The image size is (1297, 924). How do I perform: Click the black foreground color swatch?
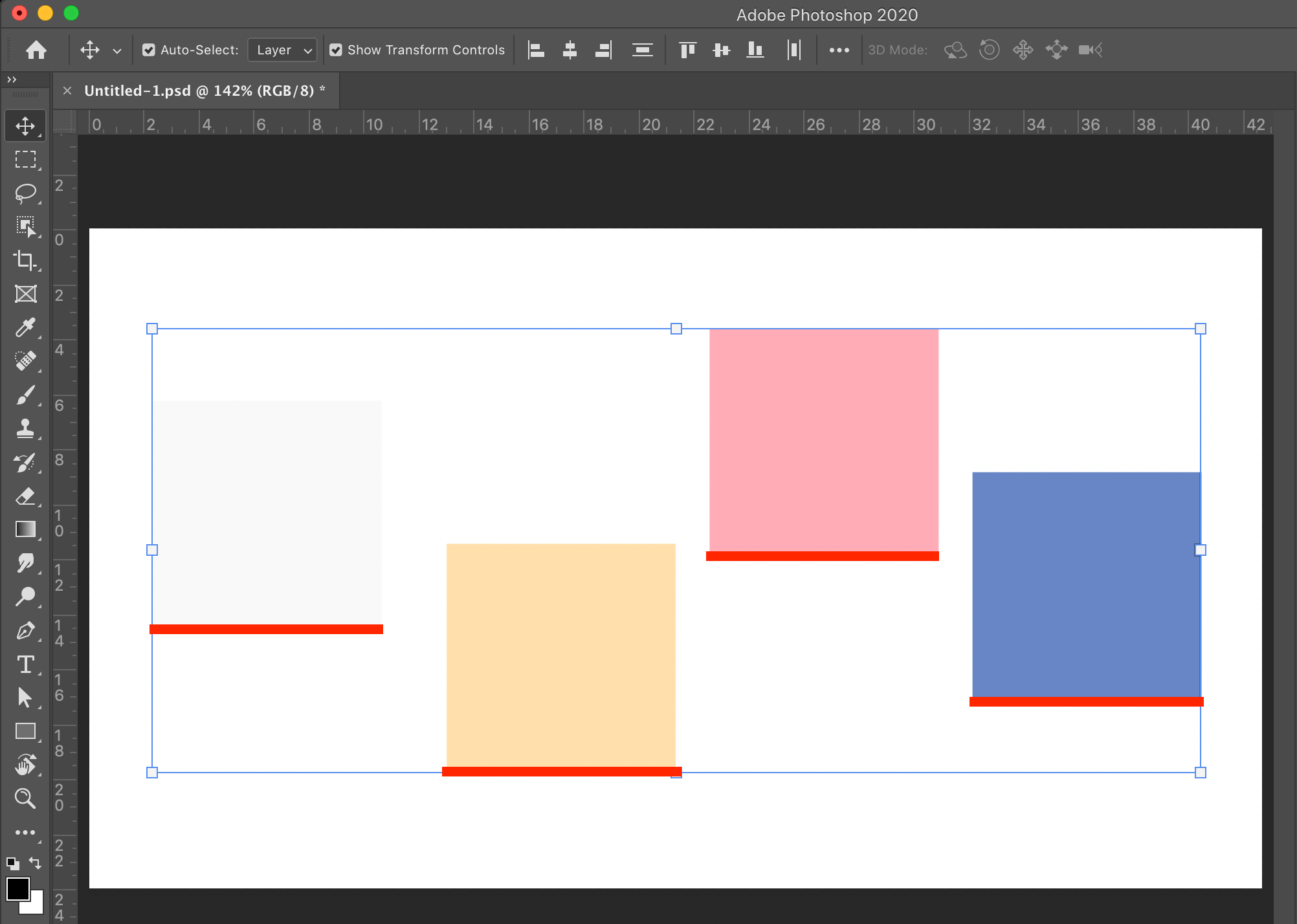(x=17, y=889)
